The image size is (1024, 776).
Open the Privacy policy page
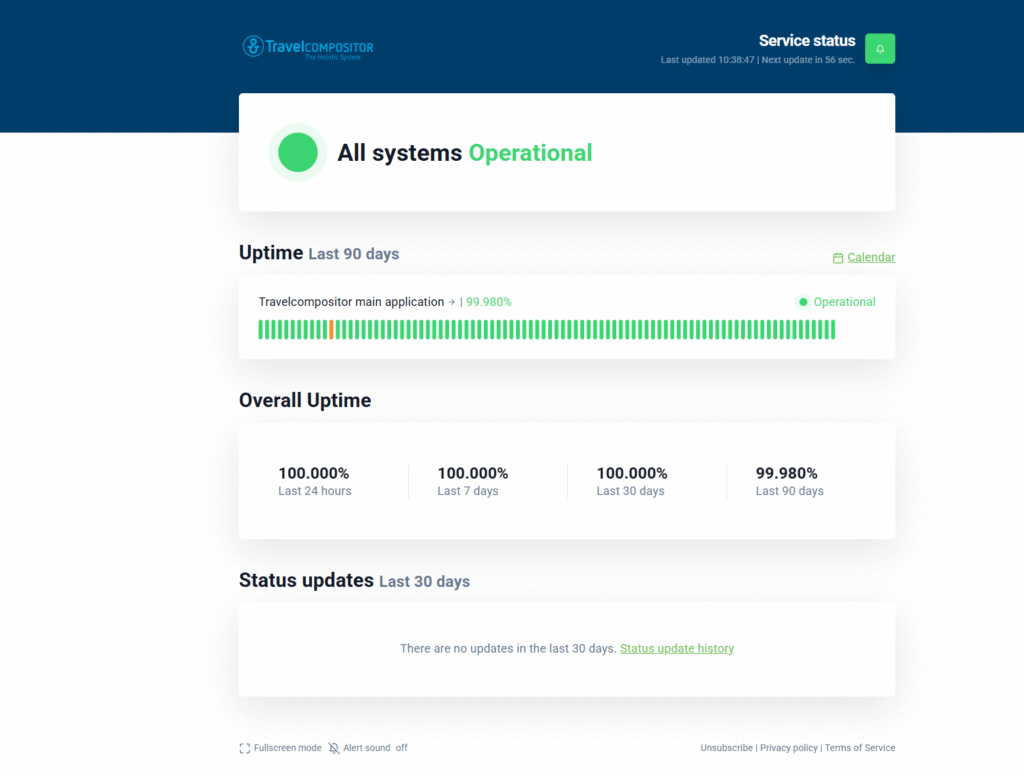tap(788, 748)
